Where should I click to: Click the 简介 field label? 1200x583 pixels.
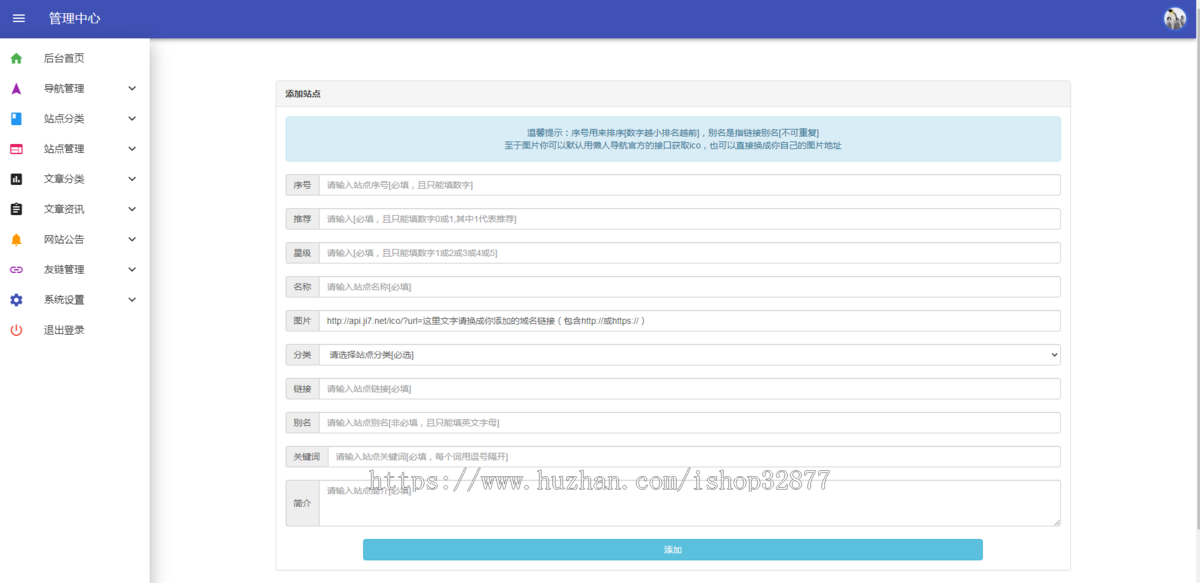coord(302,503)
